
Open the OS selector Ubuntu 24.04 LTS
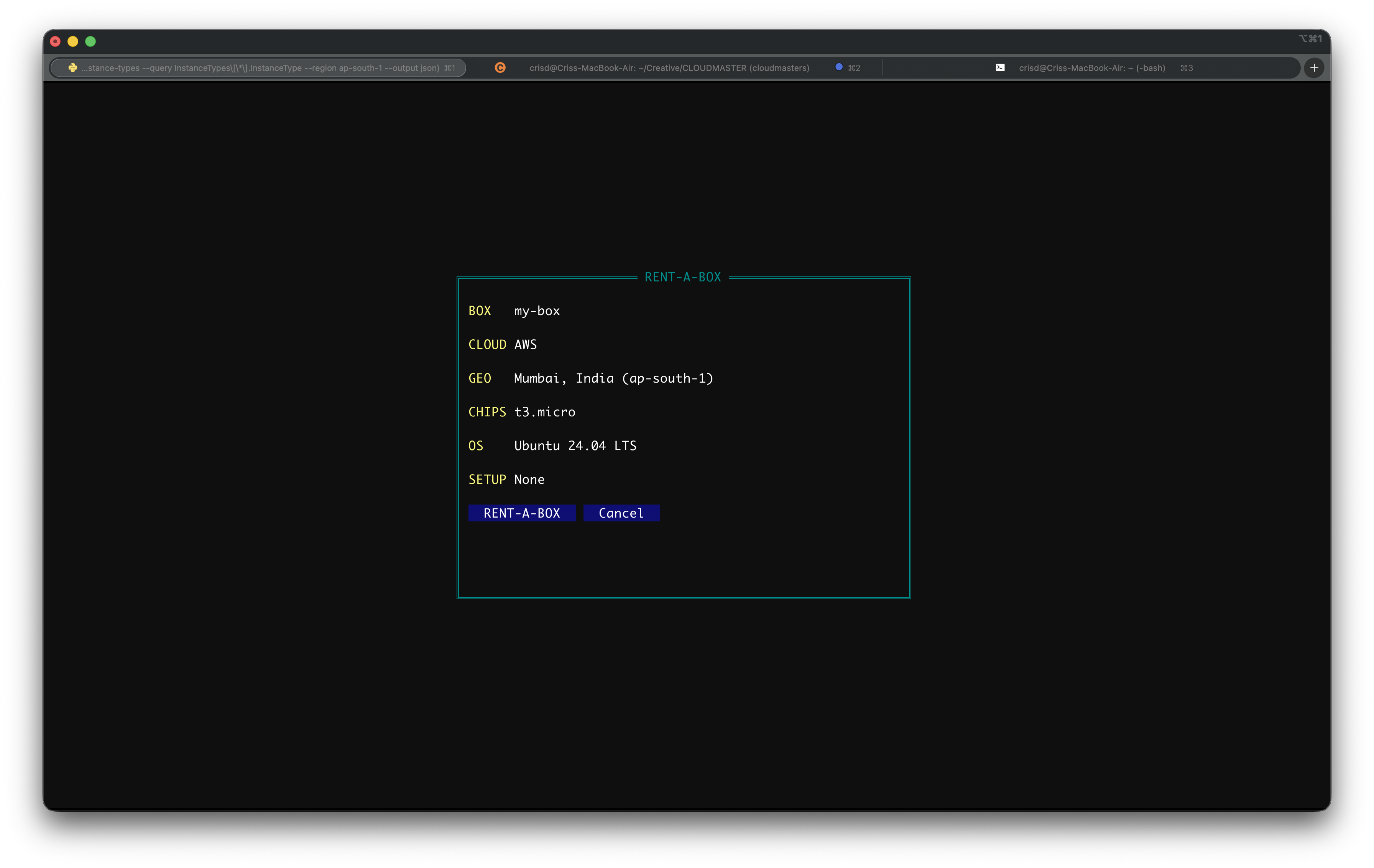575,446
